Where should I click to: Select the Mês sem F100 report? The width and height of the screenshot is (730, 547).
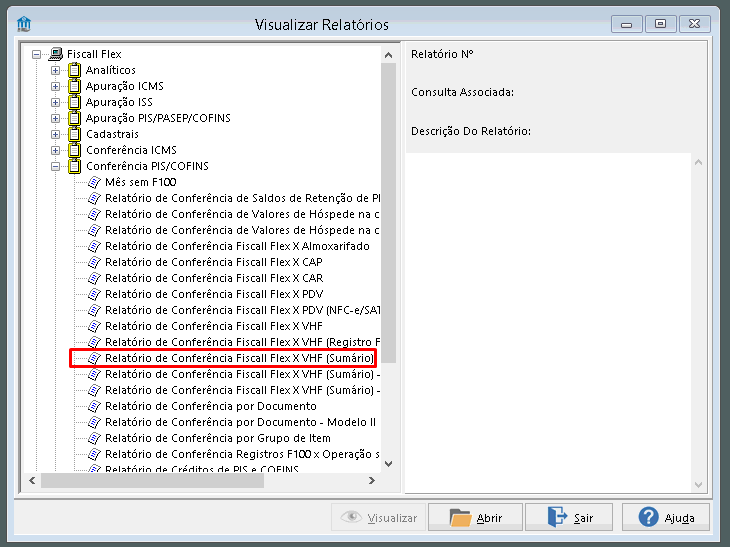(141, 182)
